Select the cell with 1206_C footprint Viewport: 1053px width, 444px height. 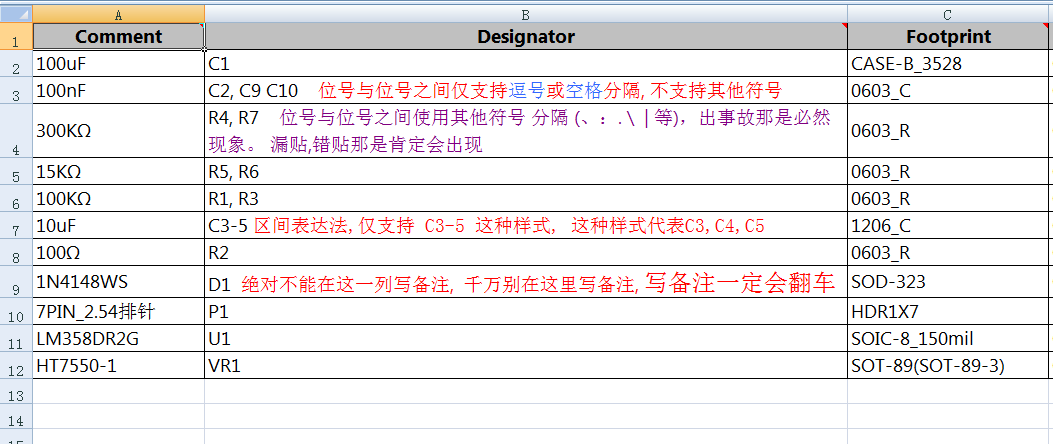click(948, 225)
